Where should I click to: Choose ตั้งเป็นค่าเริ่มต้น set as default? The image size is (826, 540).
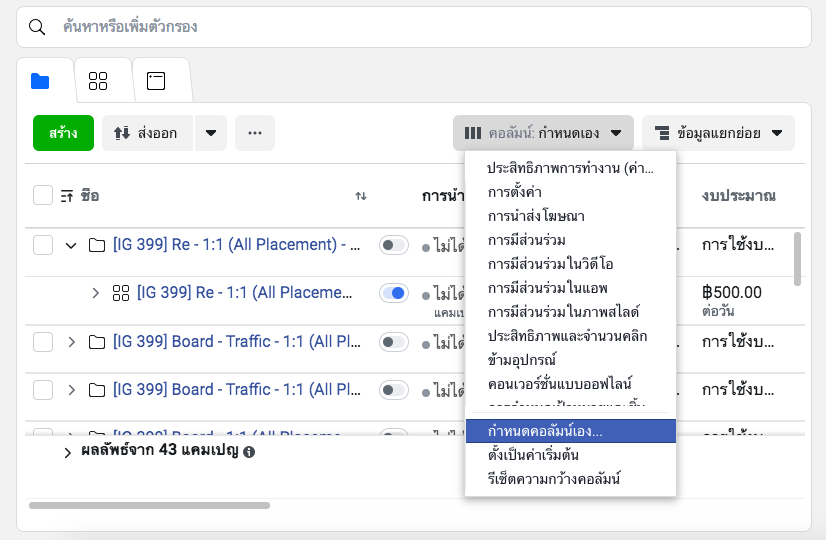point(571,455)
